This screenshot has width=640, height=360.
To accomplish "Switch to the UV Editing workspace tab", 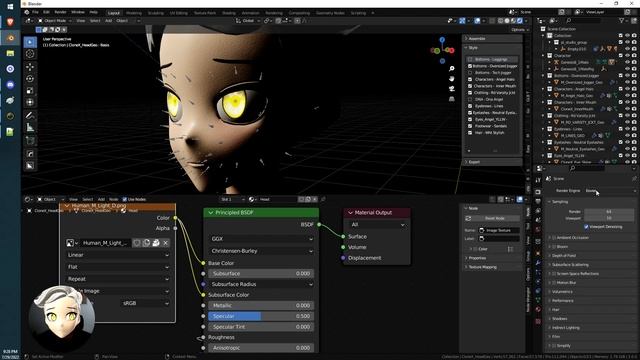I will [179, 13].
